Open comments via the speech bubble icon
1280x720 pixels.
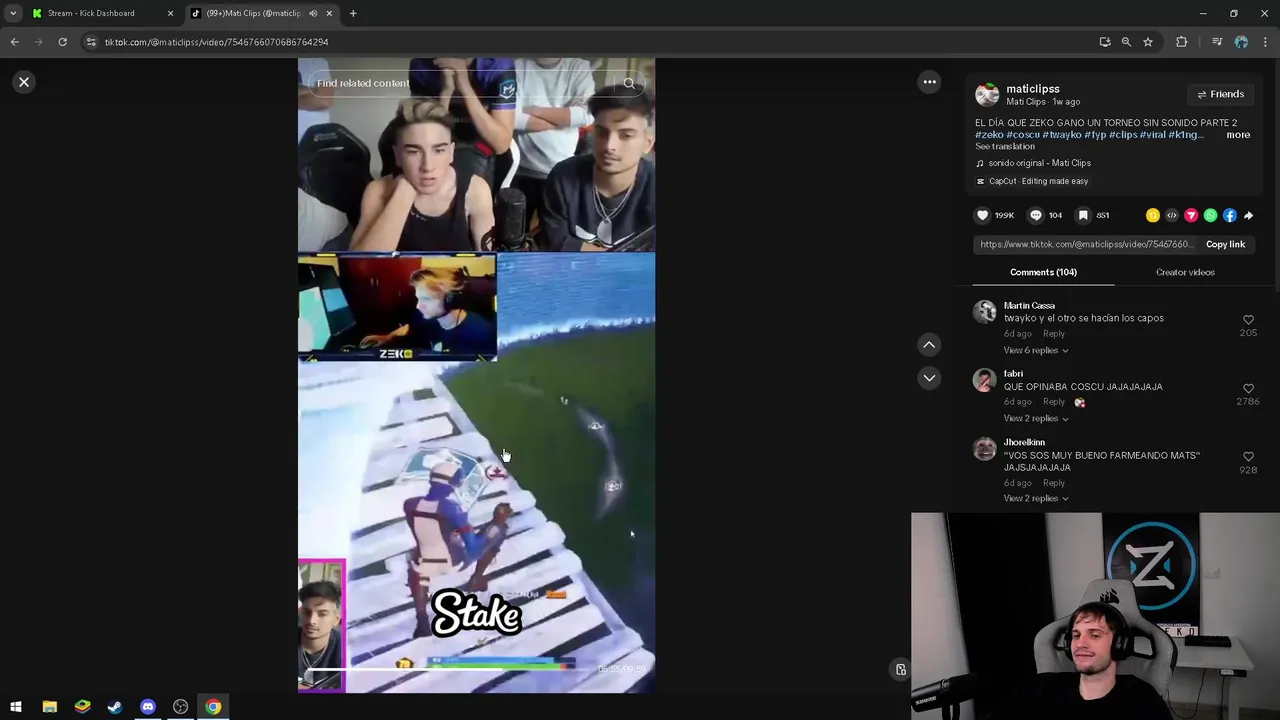point(1036,215)
